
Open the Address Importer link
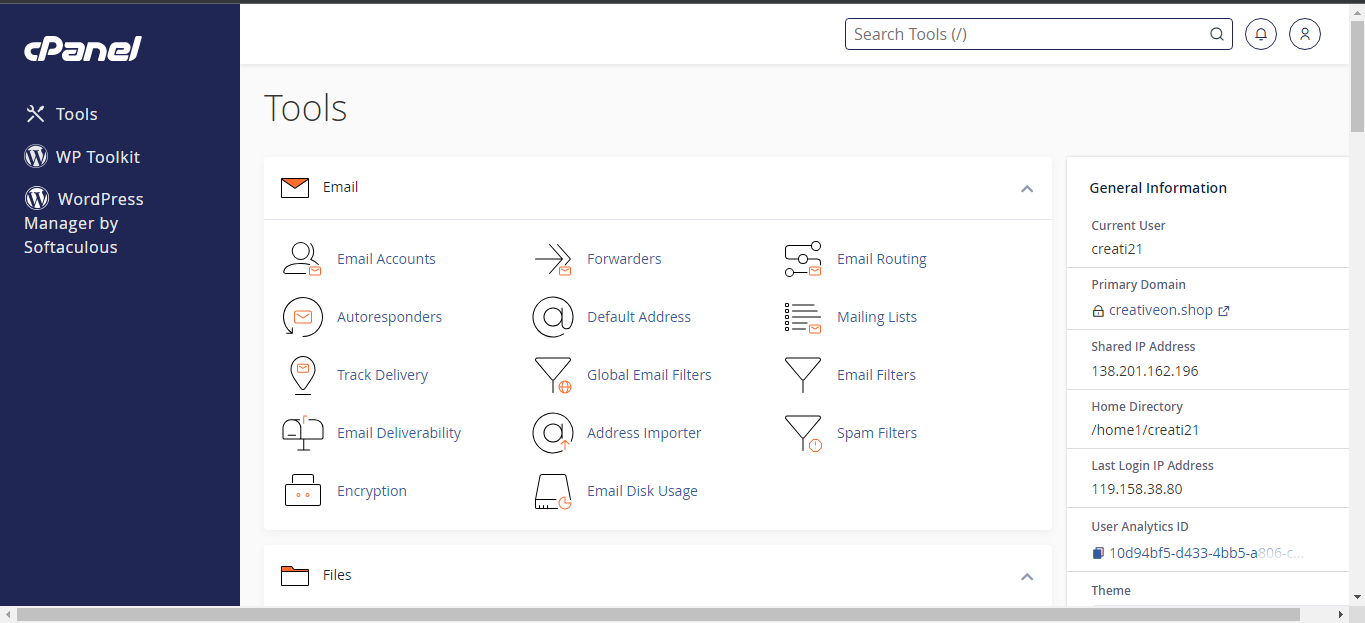click(x=644, y=433)
